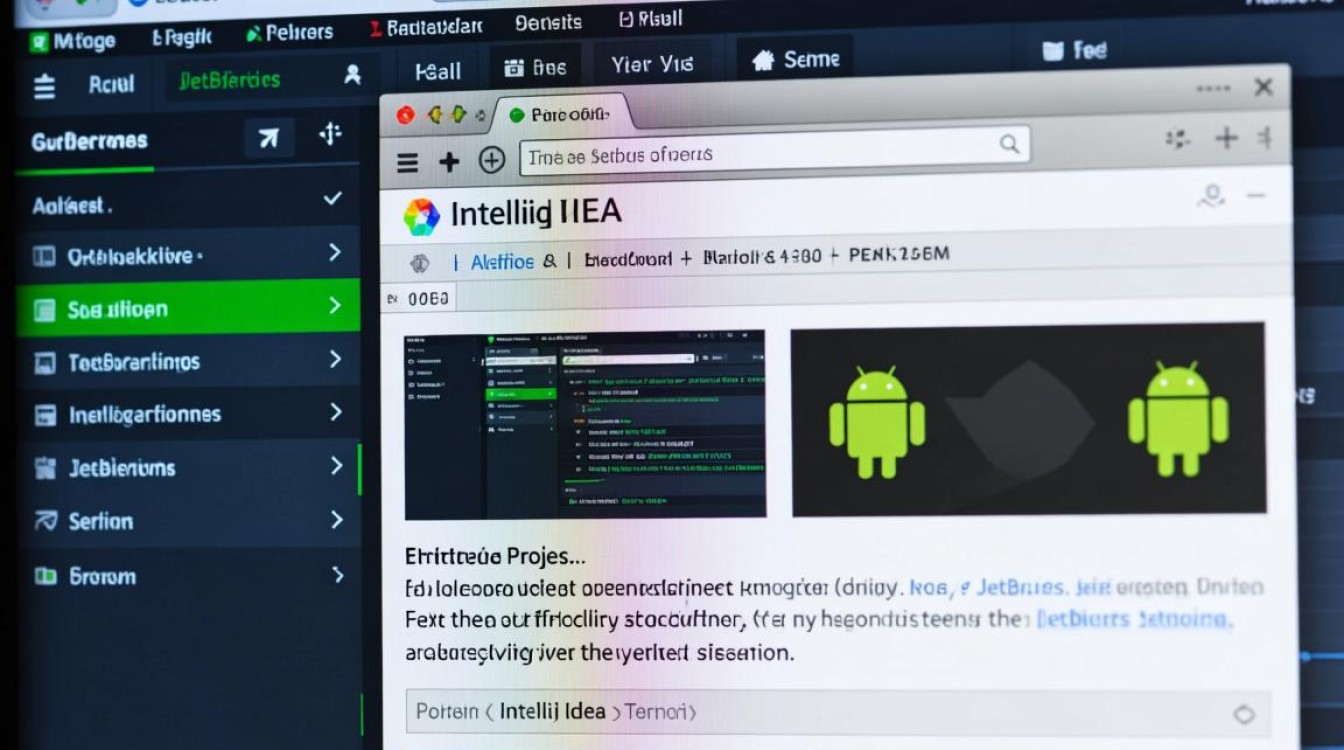
Task: Click into the browser address bar field
Action: 760,155
